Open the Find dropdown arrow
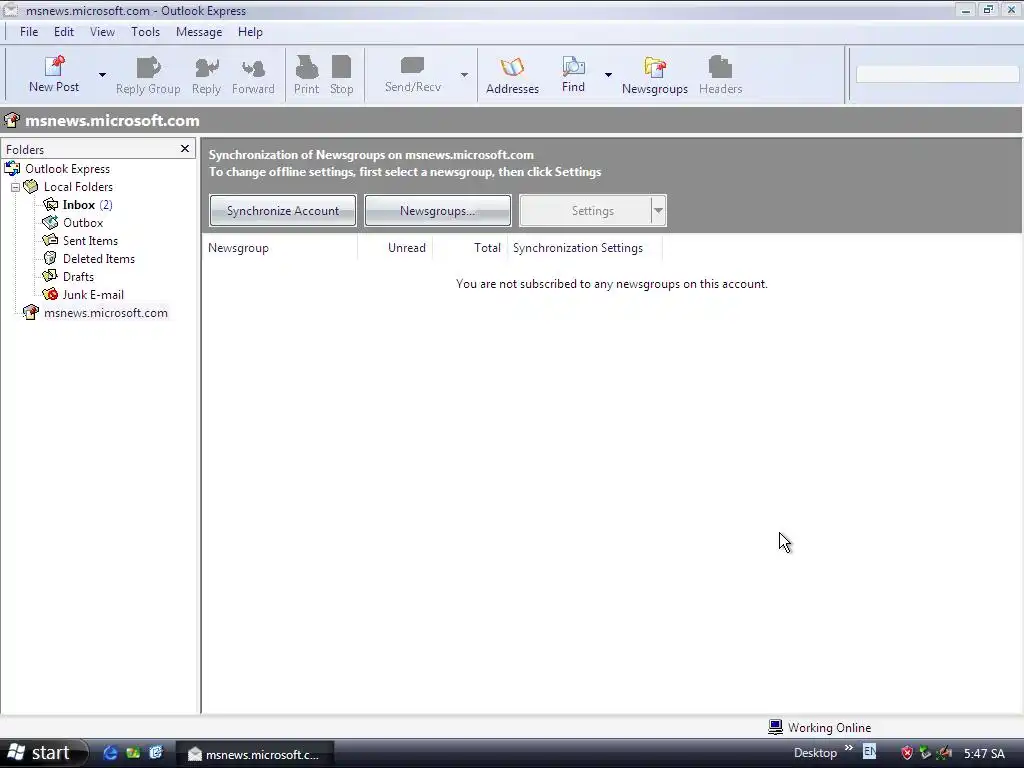 (608, 74)
